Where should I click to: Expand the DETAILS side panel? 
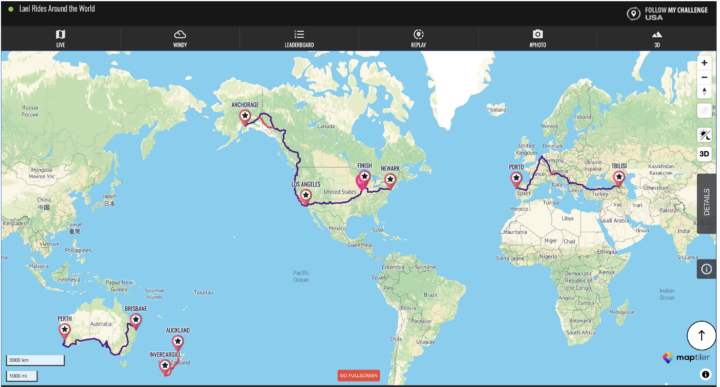click(x=707, y=203)
